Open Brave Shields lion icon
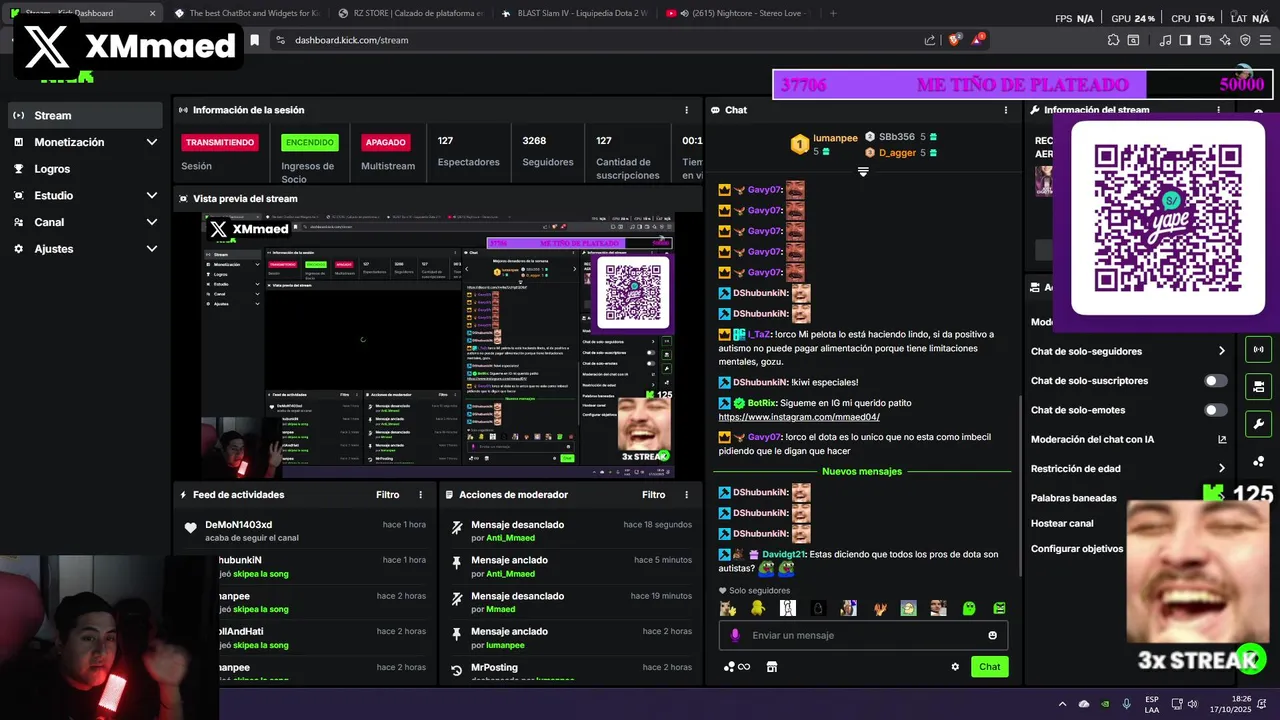This screenshot has height=720, width=1280. pyautogui.click(x=954, y=40)
